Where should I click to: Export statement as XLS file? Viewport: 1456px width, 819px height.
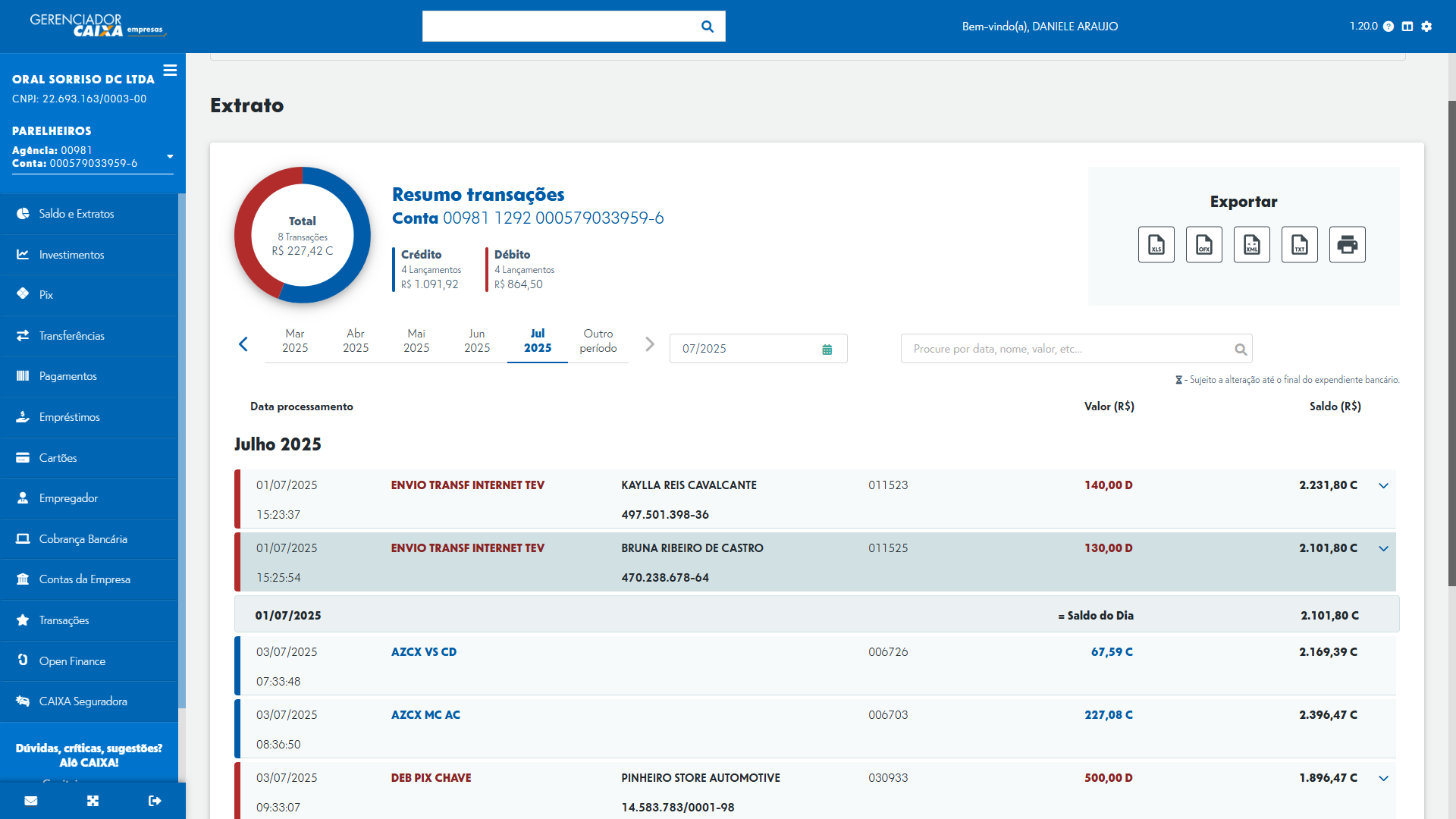tap(1156, 244)
